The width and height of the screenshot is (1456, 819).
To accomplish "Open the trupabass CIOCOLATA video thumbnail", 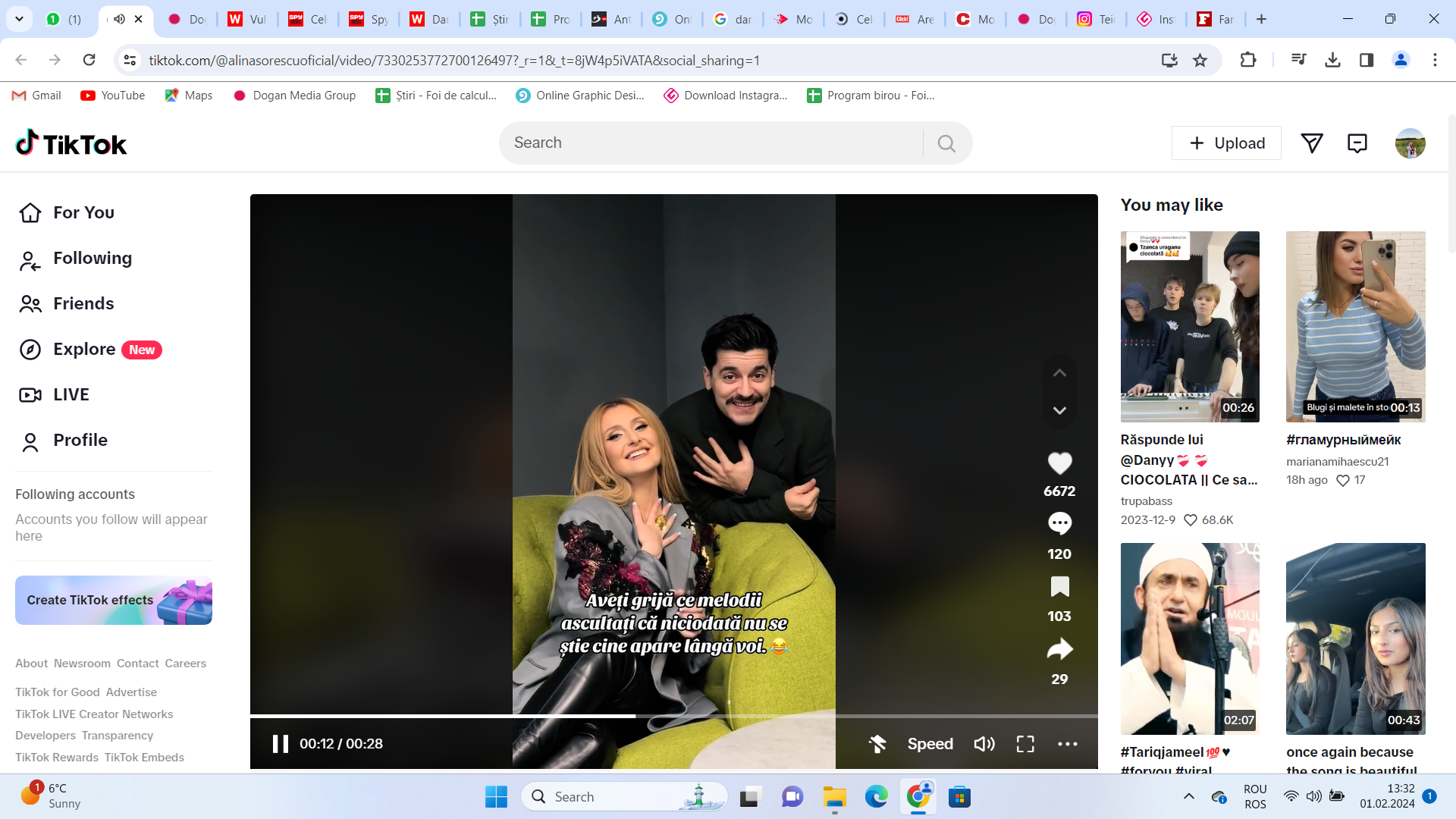I will point(1190,327).
